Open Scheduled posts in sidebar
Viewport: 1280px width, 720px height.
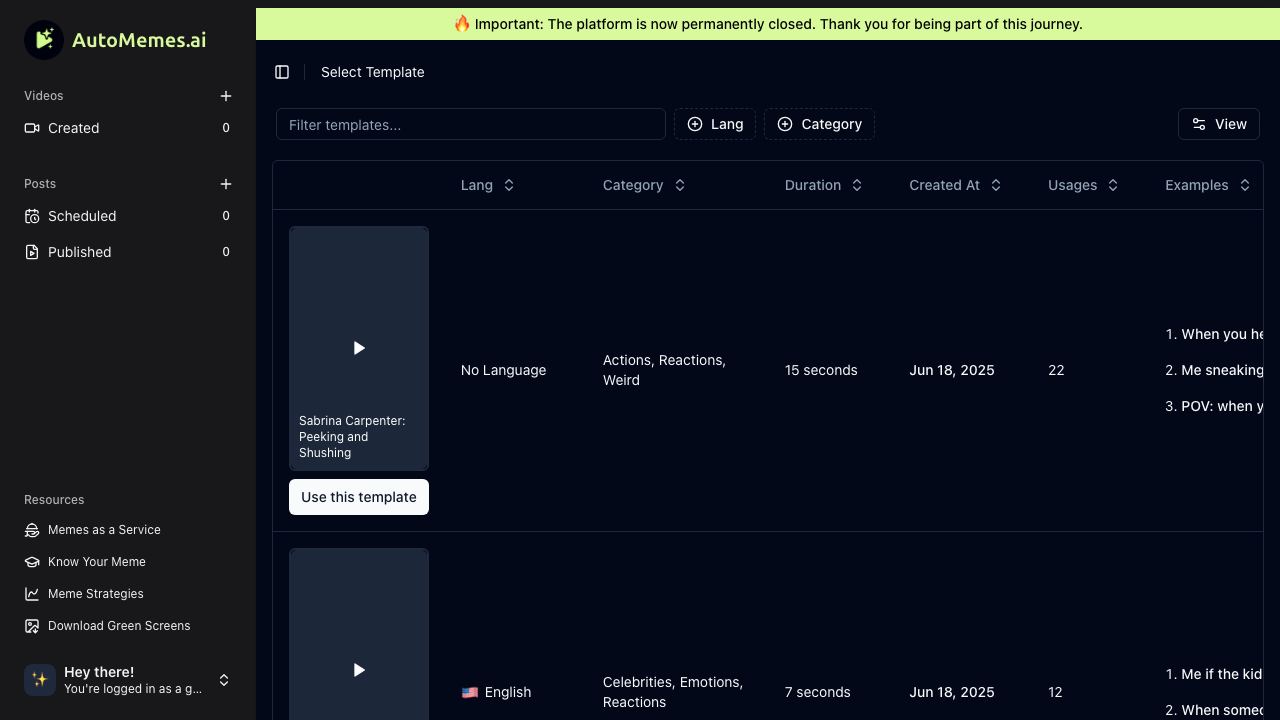(x=128, y=216)
